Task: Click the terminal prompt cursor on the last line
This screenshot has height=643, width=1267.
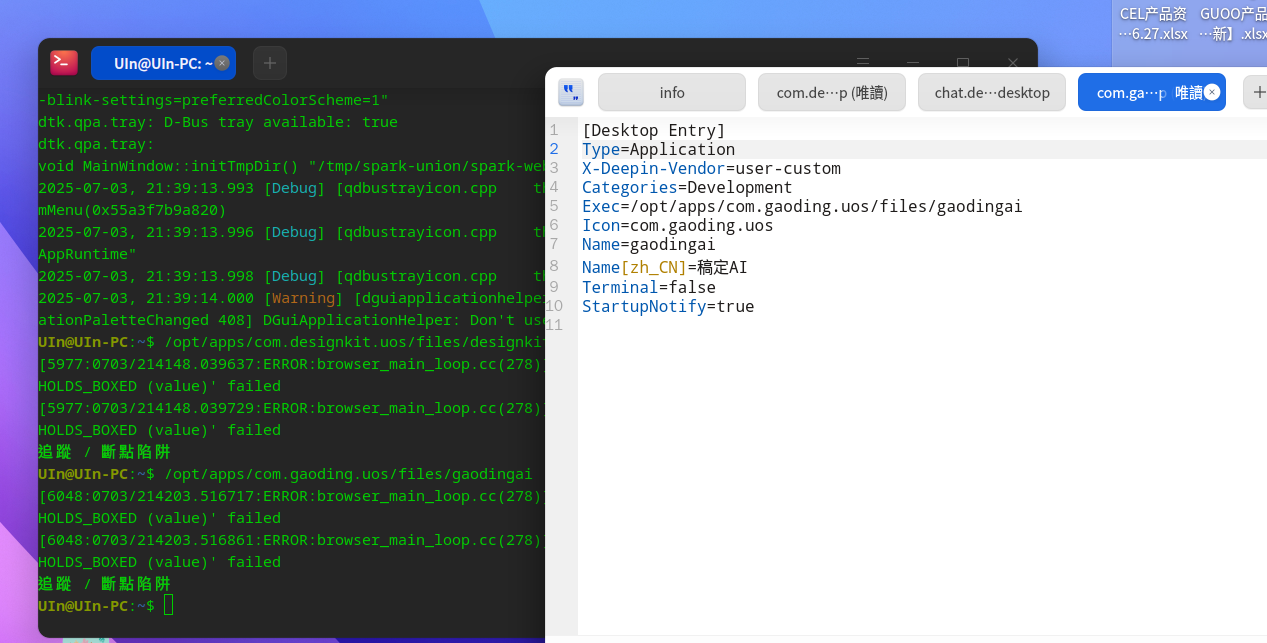Action: [x=169, y=605]
